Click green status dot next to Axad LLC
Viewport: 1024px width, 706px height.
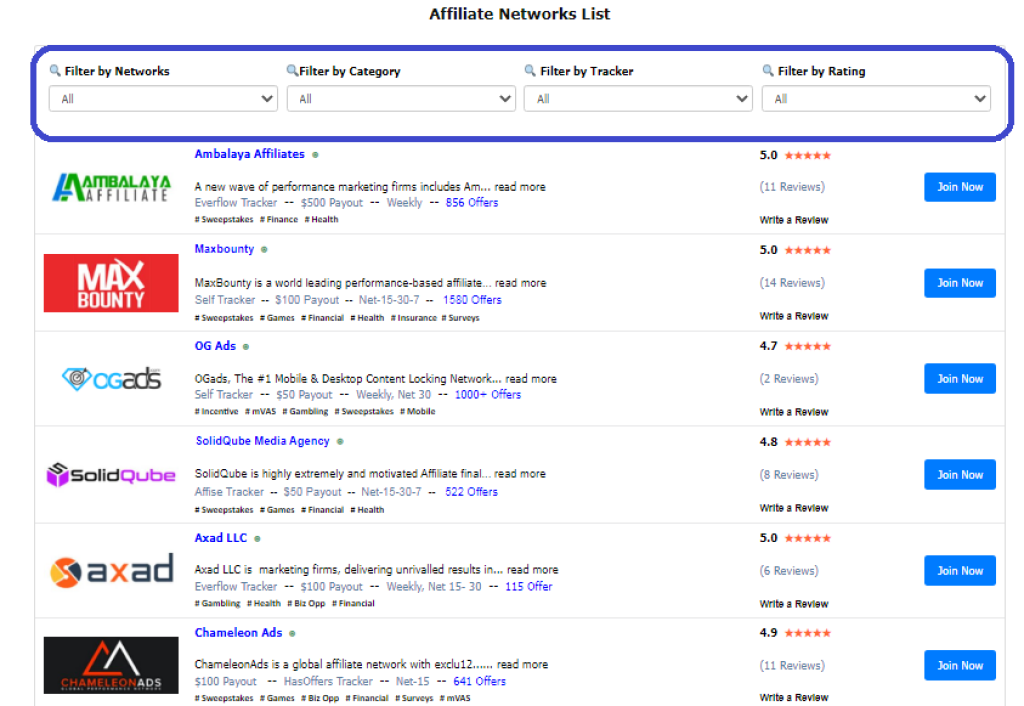pos(257,539)
